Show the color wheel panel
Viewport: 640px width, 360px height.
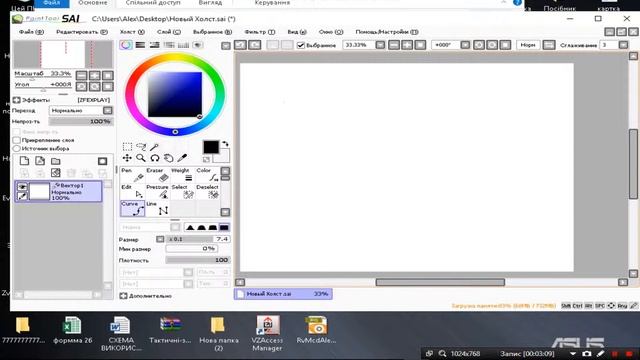(x=126, y=45)
